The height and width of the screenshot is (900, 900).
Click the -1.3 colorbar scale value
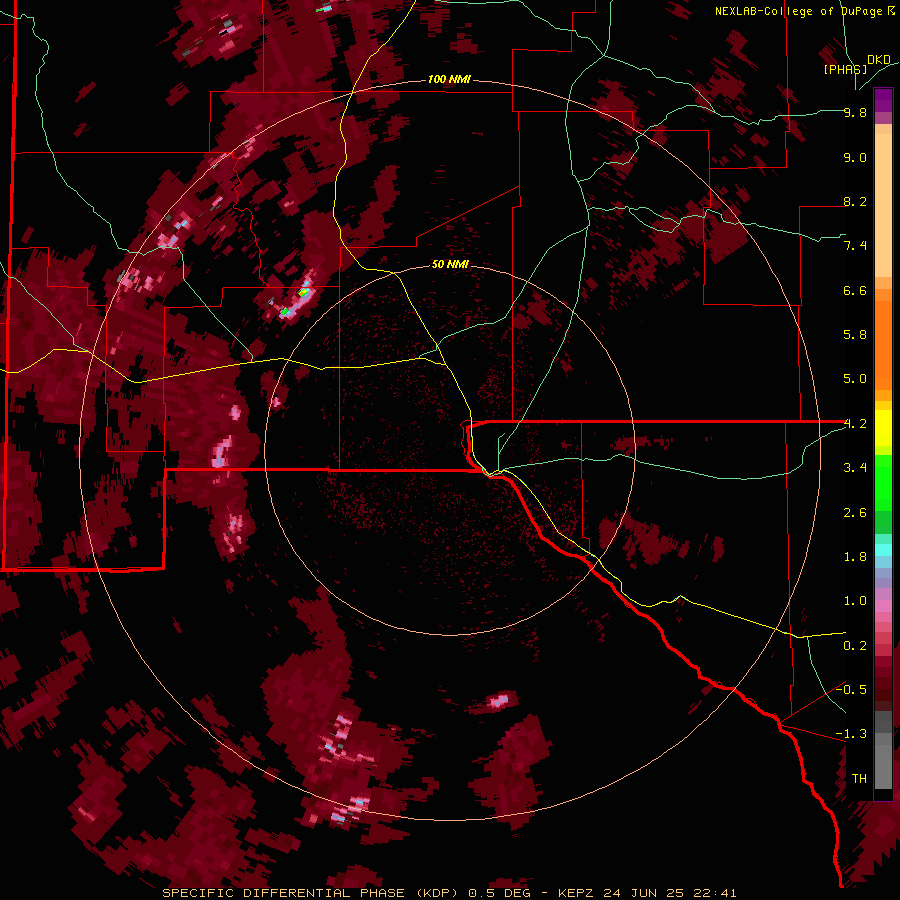851,734
